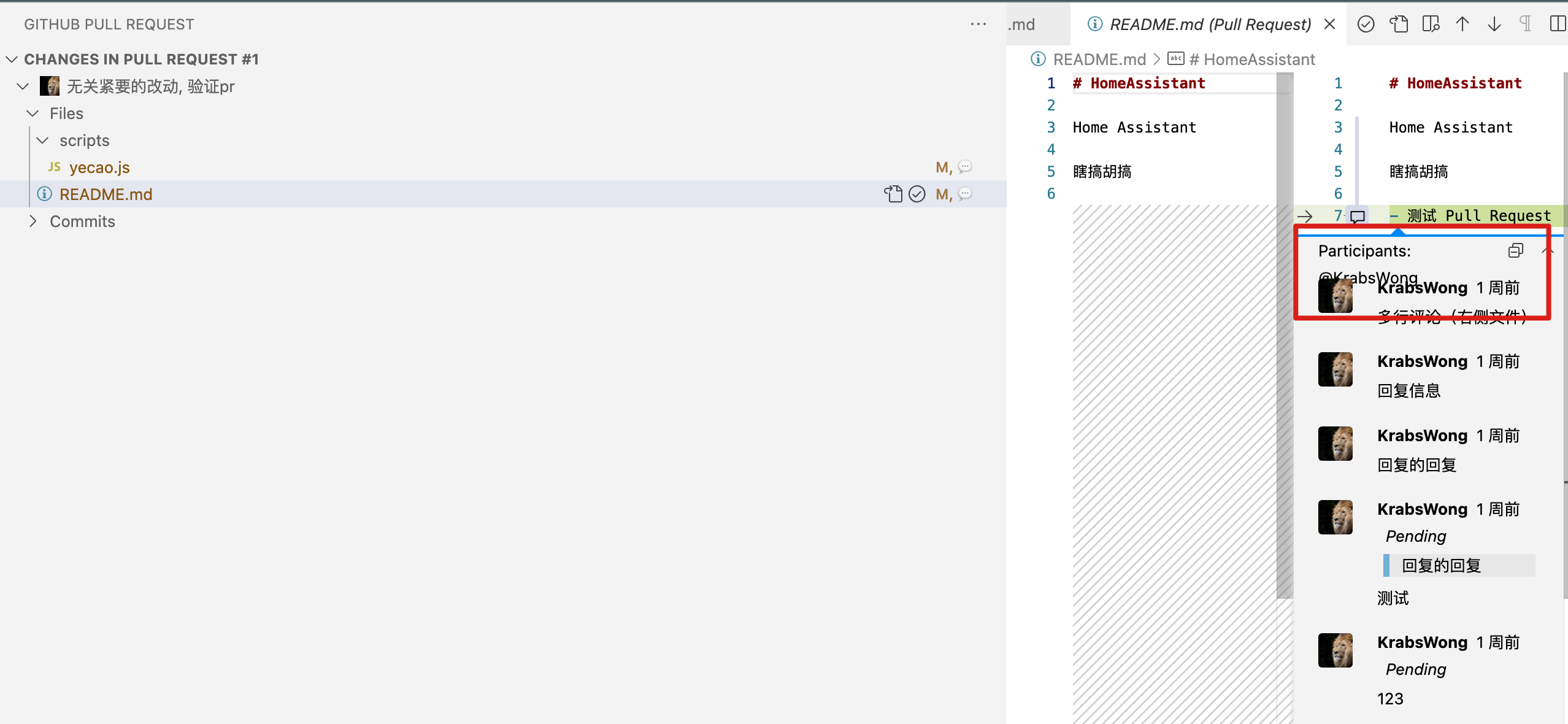
Task: Split the editor using the split icon
Action: pos(1558,24)
